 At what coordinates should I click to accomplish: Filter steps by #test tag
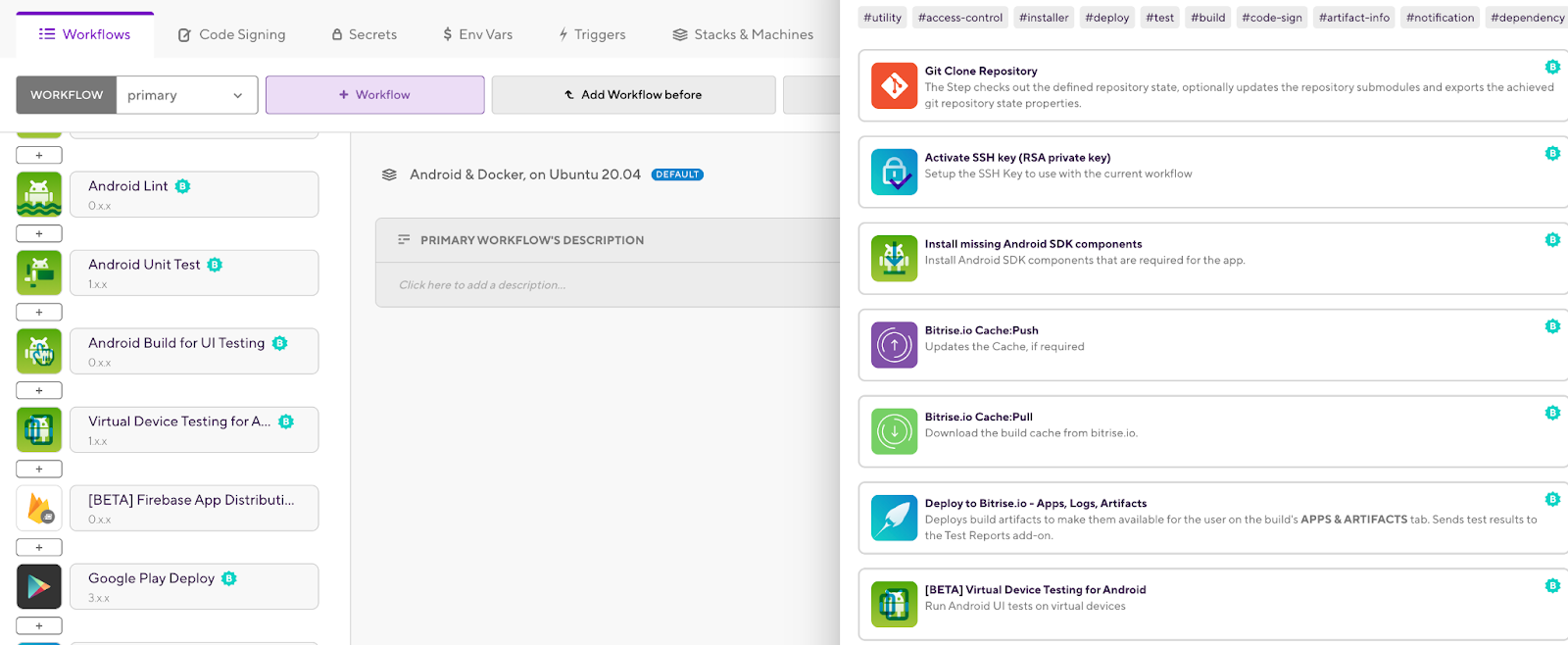[1160, 18]
